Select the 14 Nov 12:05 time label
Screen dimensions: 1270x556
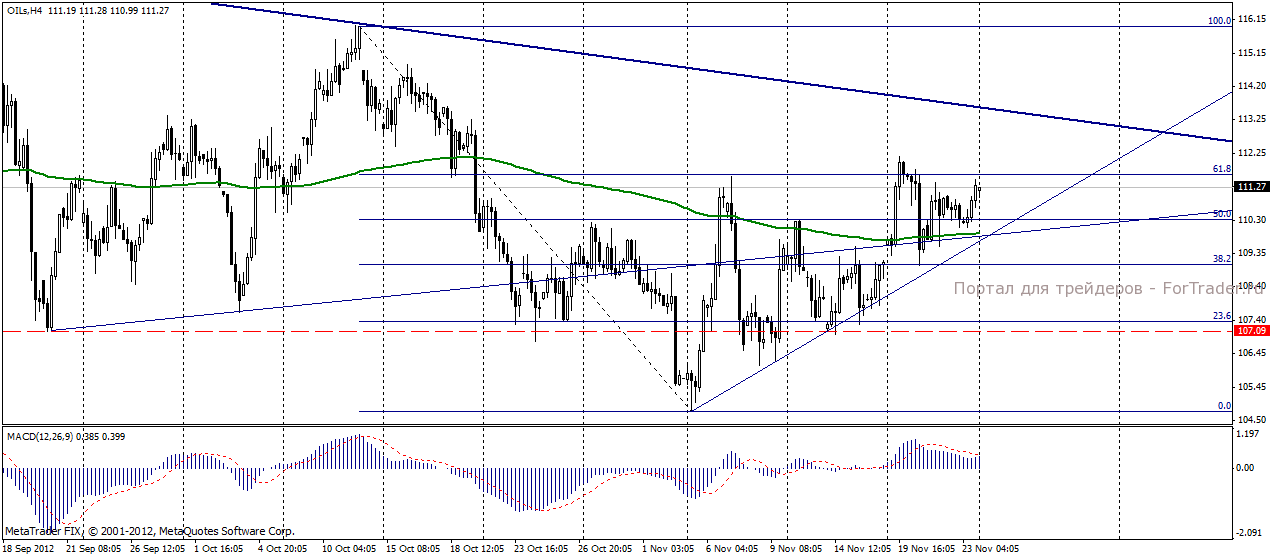pyautogui.click(x=862, y=549)
